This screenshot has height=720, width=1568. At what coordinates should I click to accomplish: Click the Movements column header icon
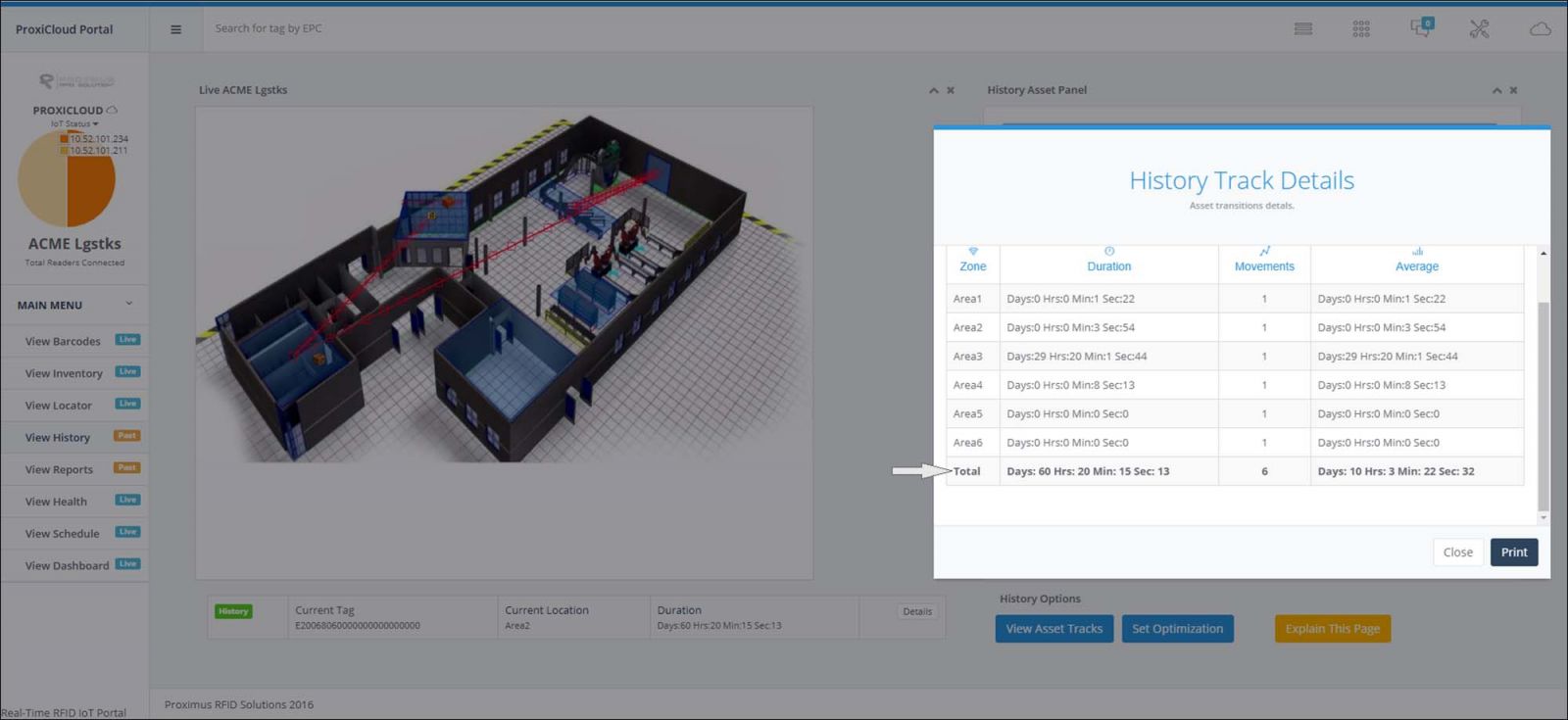point(1264,252)
